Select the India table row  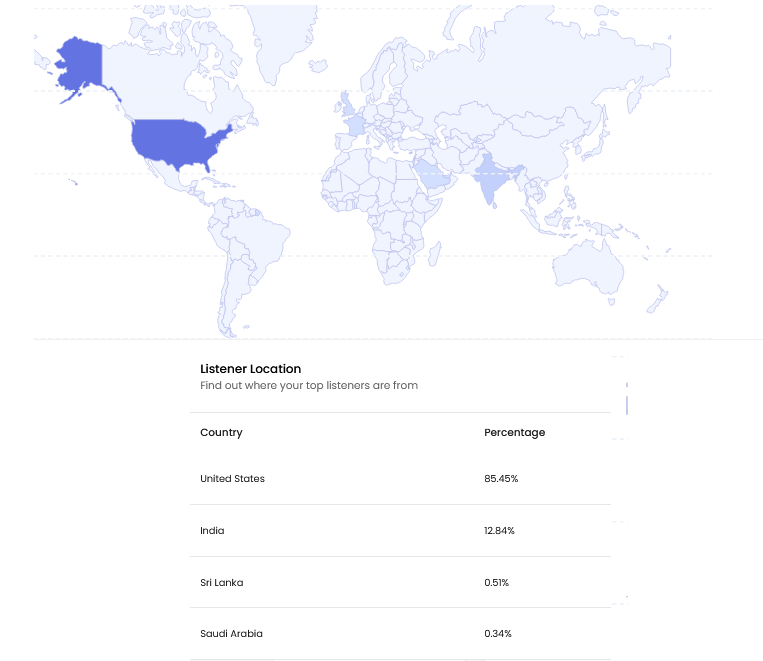point(400,531)
